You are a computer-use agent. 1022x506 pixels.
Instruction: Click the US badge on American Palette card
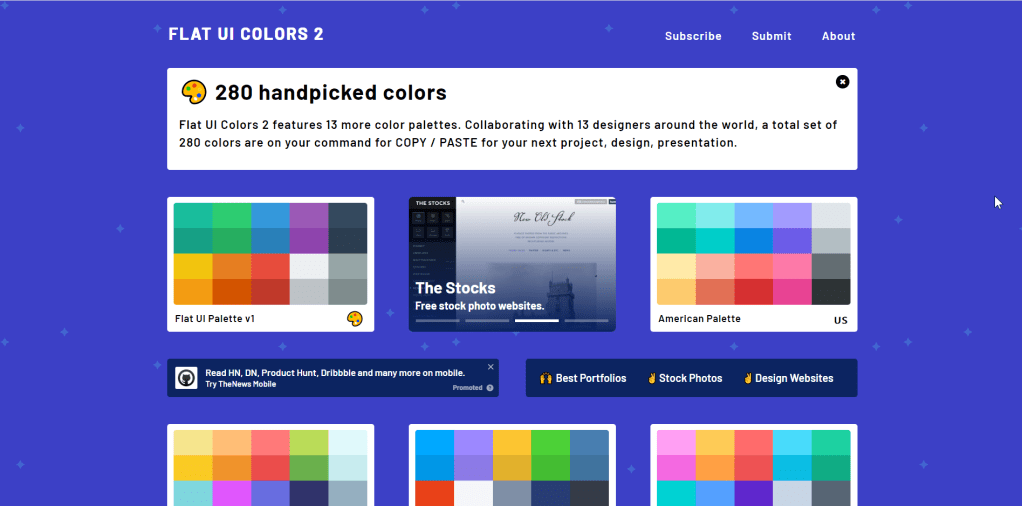tap(840, 320)
